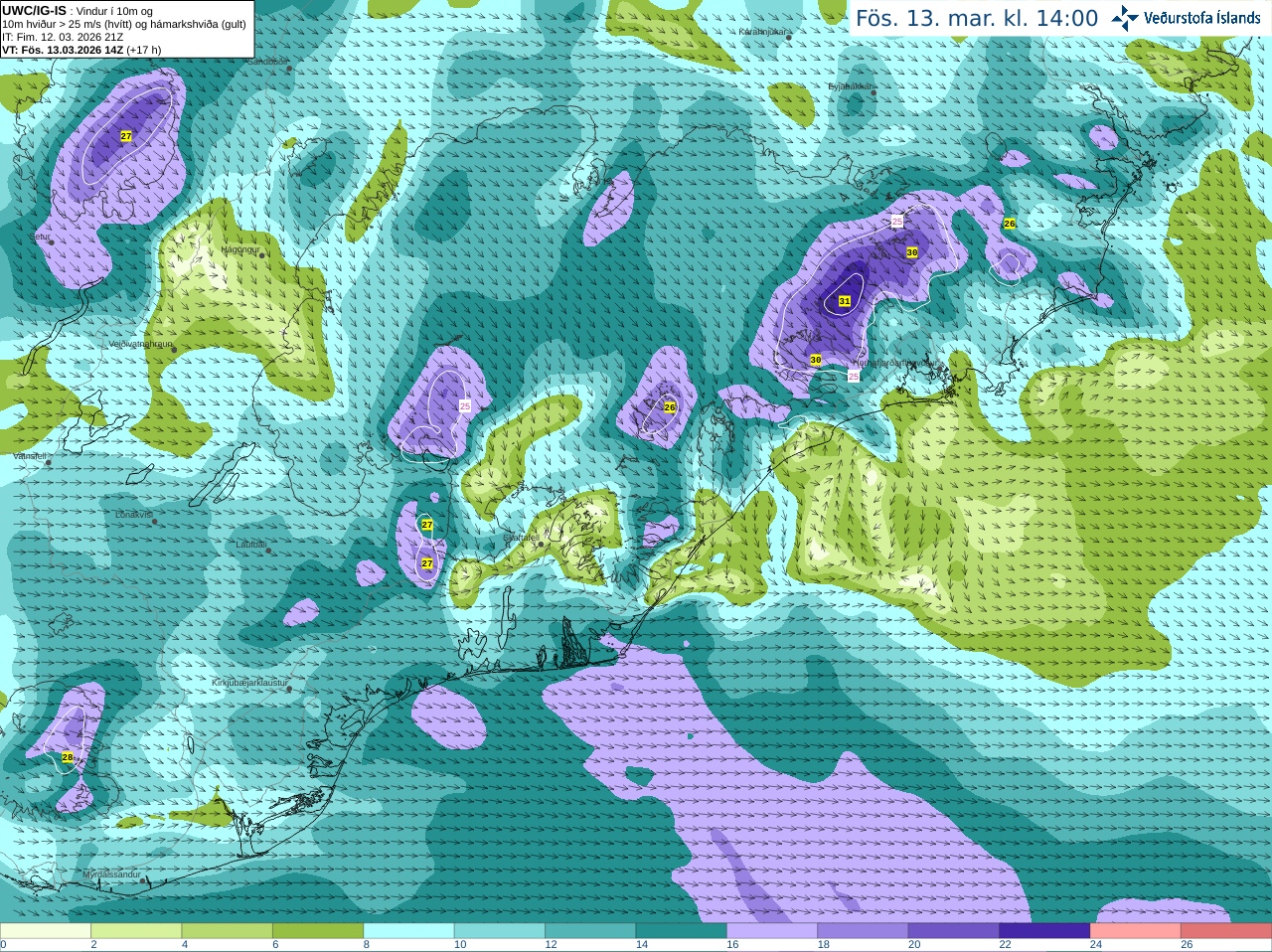Click the legend tick value 8

[x=367, y=945]
